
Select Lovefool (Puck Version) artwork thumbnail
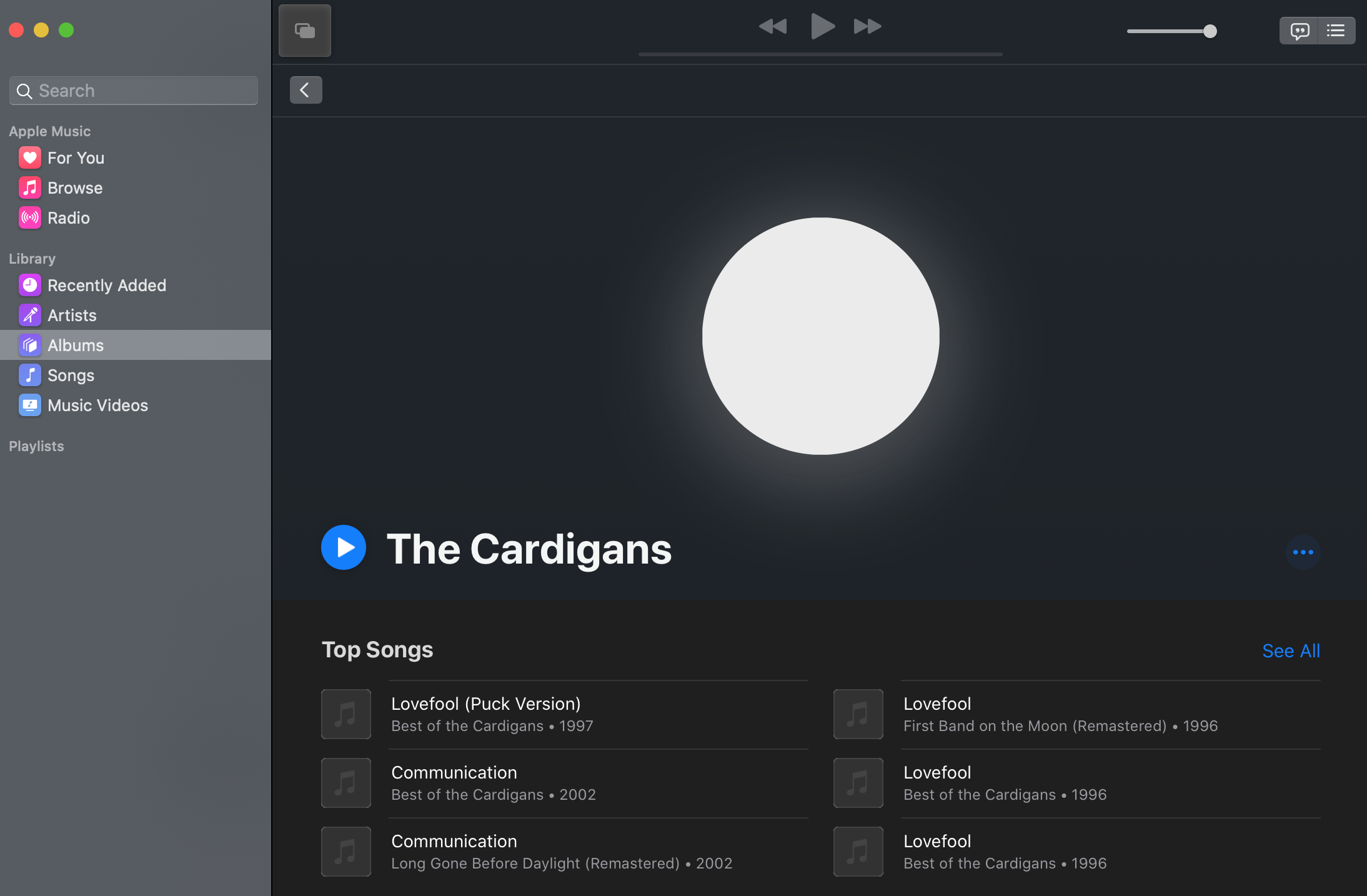point(346,714)
